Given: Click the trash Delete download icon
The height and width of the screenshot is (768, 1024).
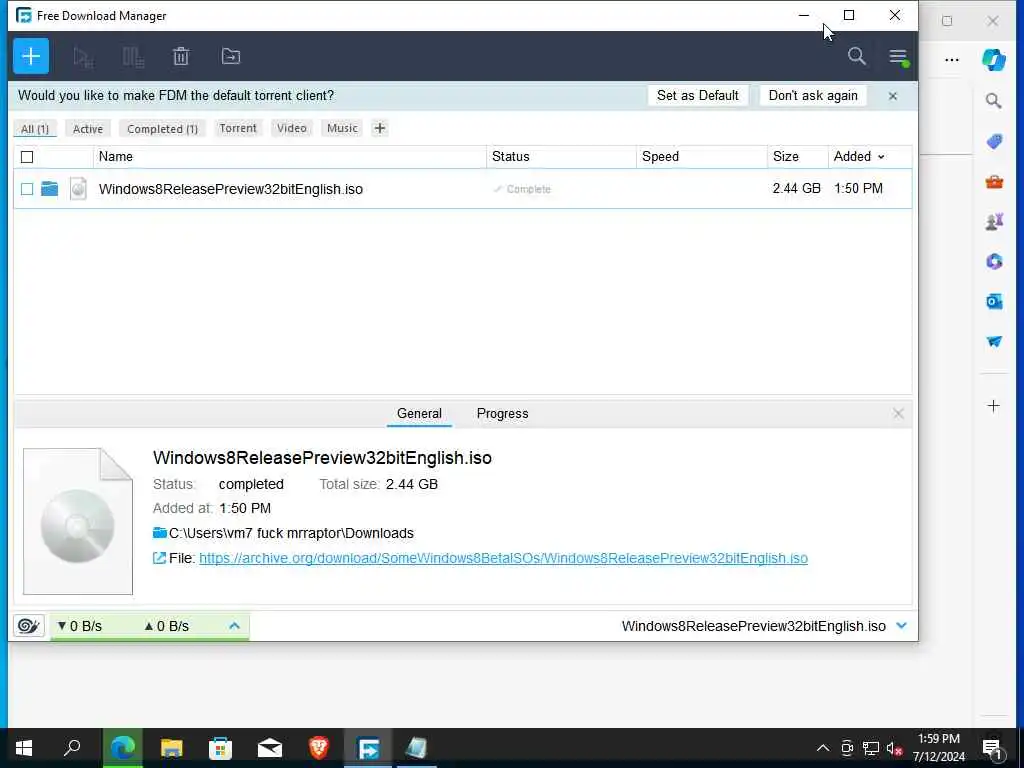Looking at the screenshot, I should point(181,57).
